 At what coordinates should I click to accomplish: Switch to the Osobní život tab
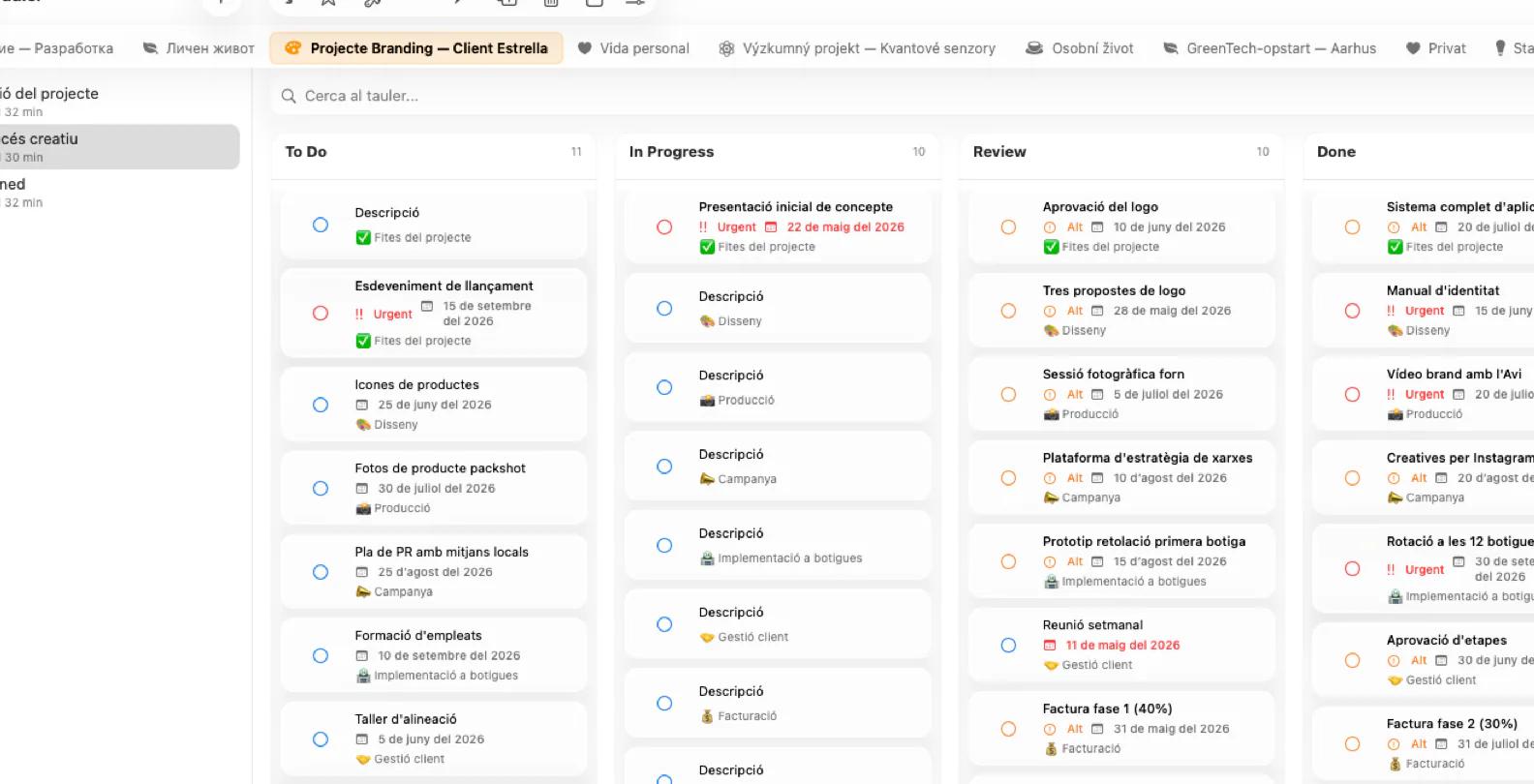click(x=1080, y=48)
